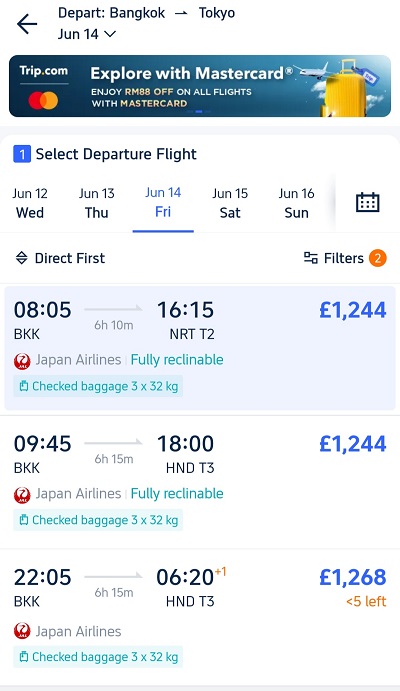The height and width of the screenshot is (691, 400).
Task: Open the calendar date picker icon
Action: click(367, 203)
